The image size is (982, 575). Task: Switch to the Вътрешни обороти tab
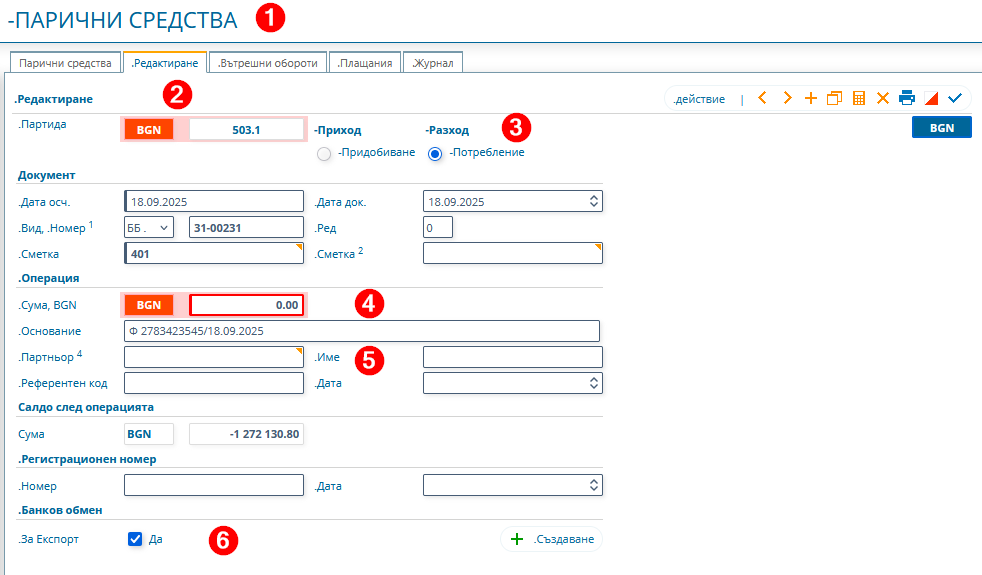[x=268, y=63]
